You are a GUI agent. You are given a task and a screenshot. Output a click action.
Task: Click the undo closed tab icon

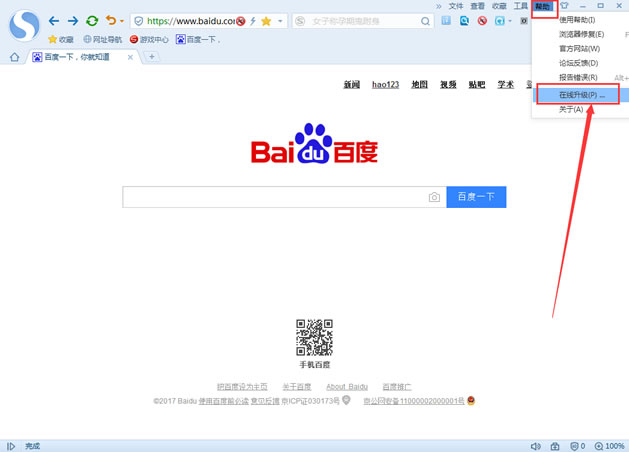click(110, 20)
